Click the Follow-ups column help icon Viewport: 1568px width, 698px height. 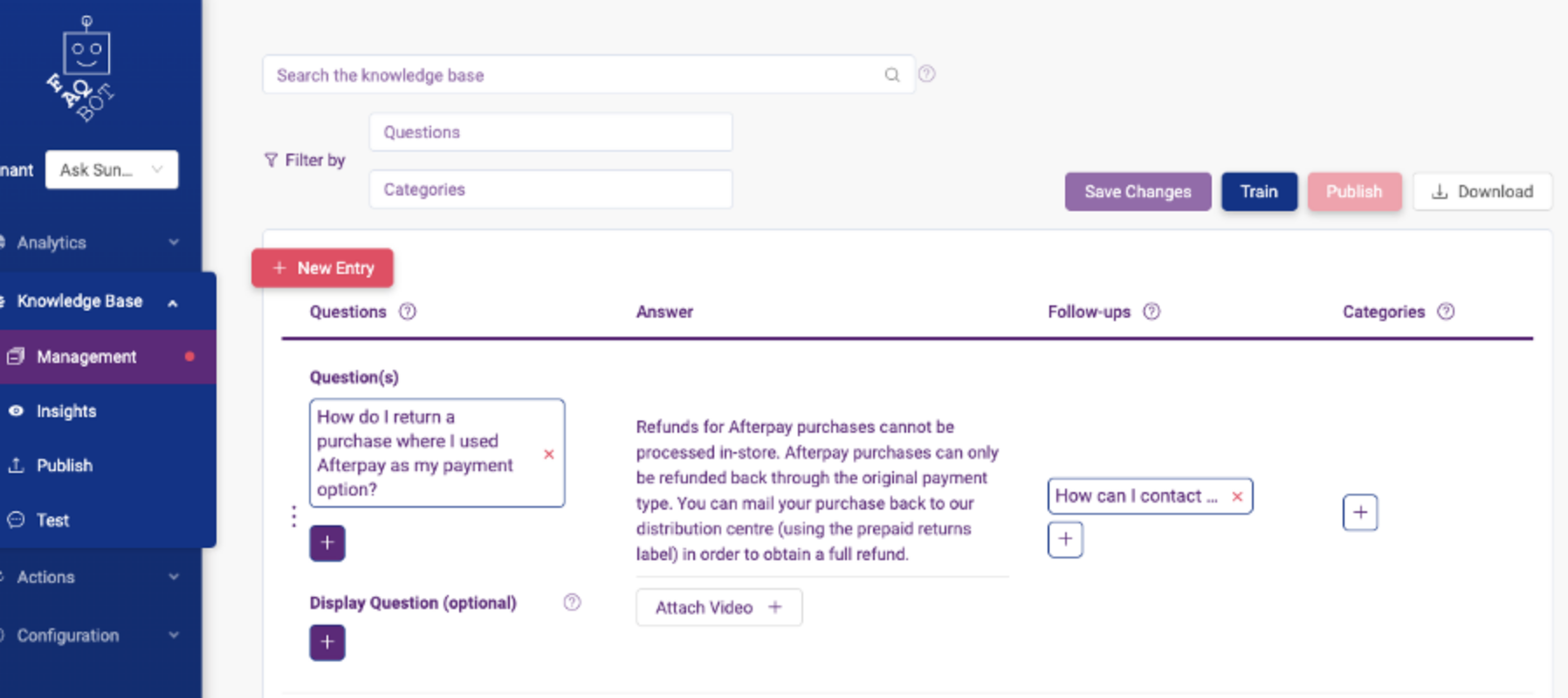click(x=1152, y=311)
